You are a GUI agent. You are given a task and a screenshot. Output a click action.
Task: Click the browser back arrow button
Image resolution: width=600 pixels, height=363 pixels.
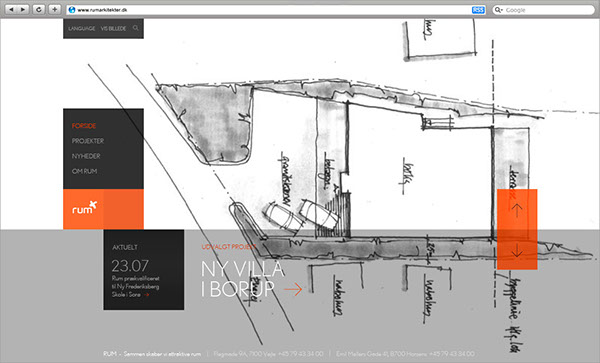[11, 9]
